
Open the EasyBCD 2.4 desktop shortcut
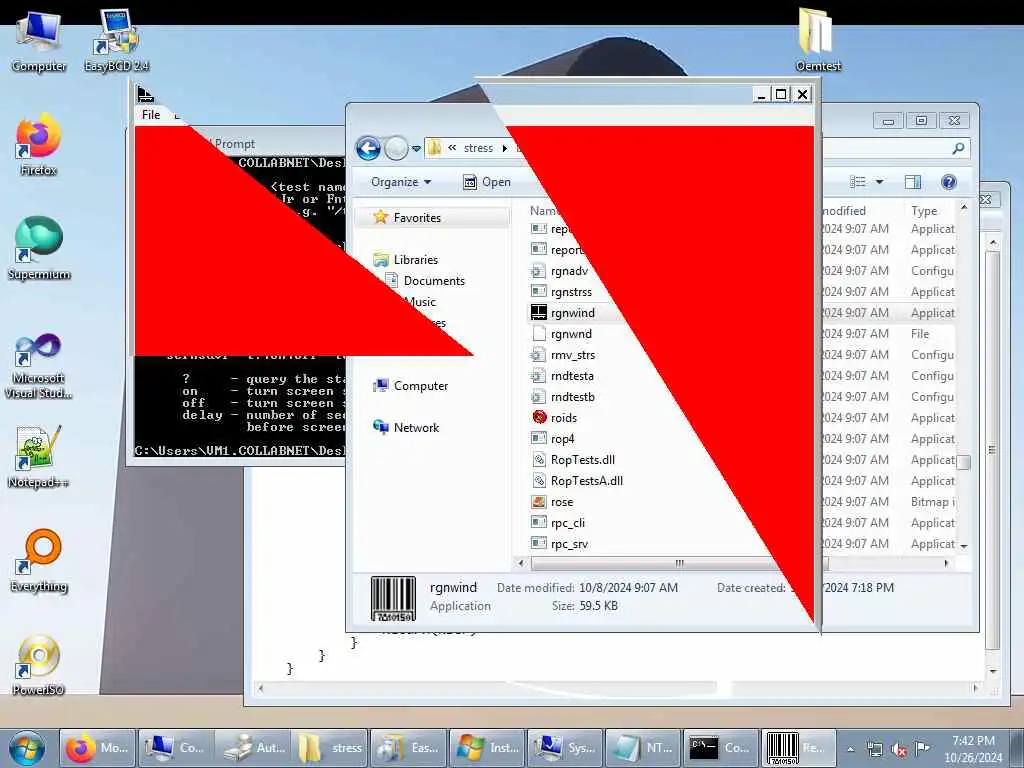pyautogui.click(x=116, y=41)
